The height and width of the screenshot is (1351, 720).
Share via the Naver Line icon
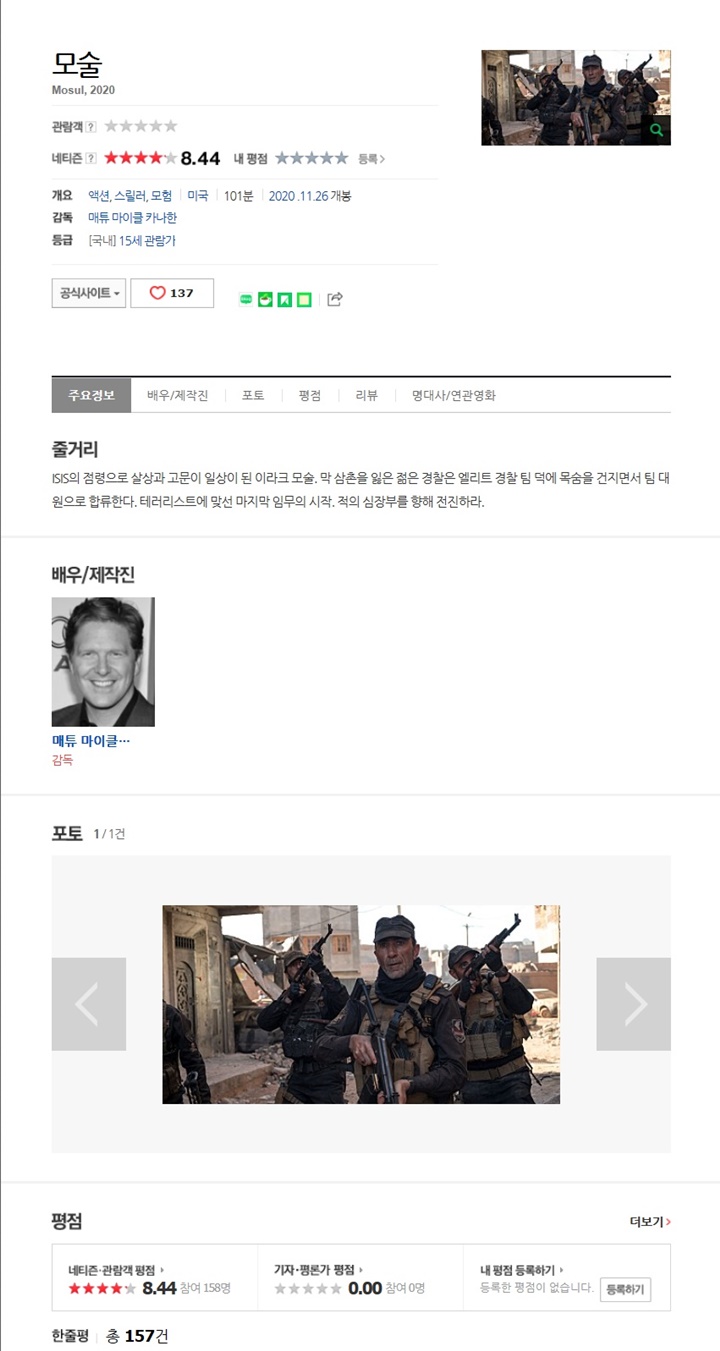[x=246, y=299]
